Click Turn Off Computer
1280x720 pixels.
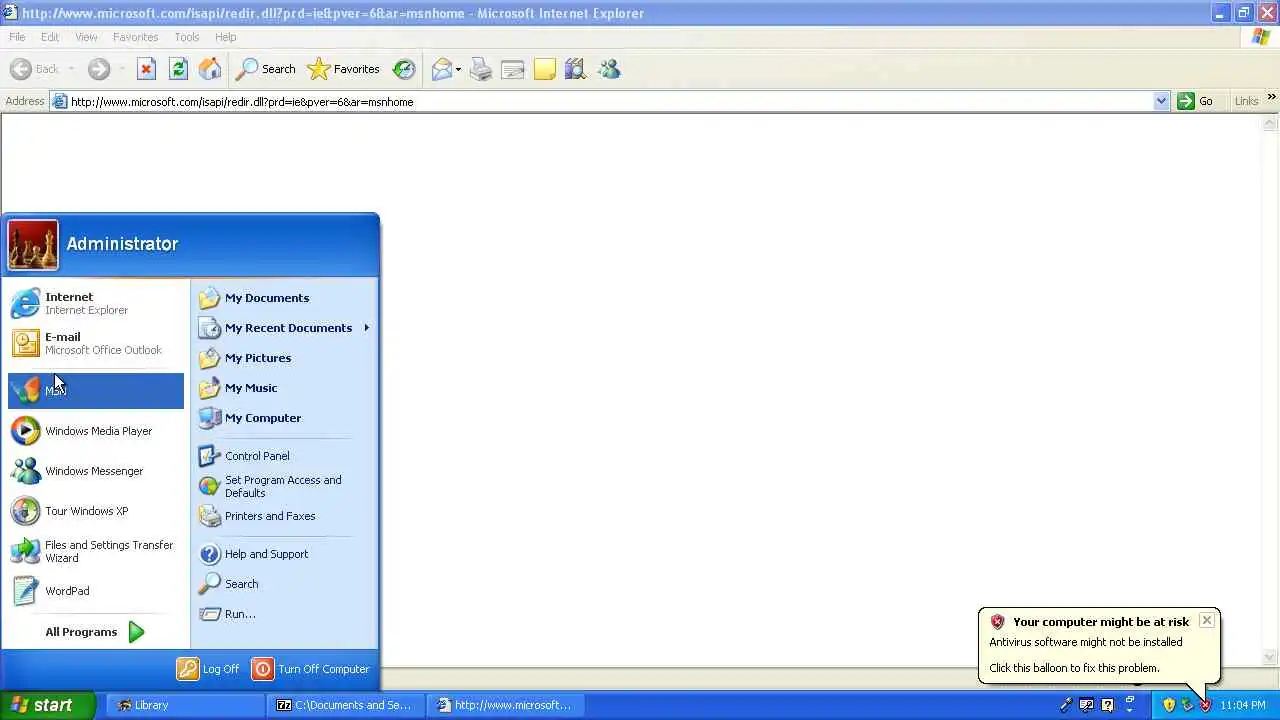pos(311,669)
